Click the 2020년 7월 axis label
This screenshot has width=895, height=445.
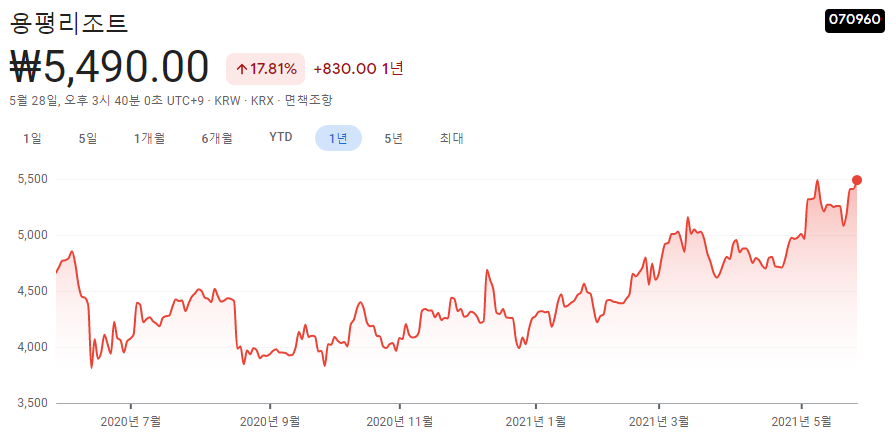pos(131,422)
